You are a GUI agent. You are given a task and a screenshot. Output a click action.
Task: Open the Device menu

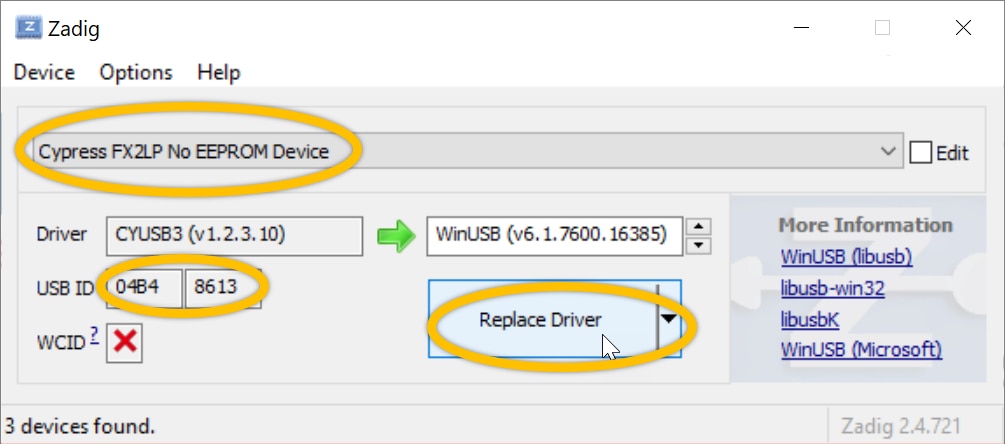44,72
